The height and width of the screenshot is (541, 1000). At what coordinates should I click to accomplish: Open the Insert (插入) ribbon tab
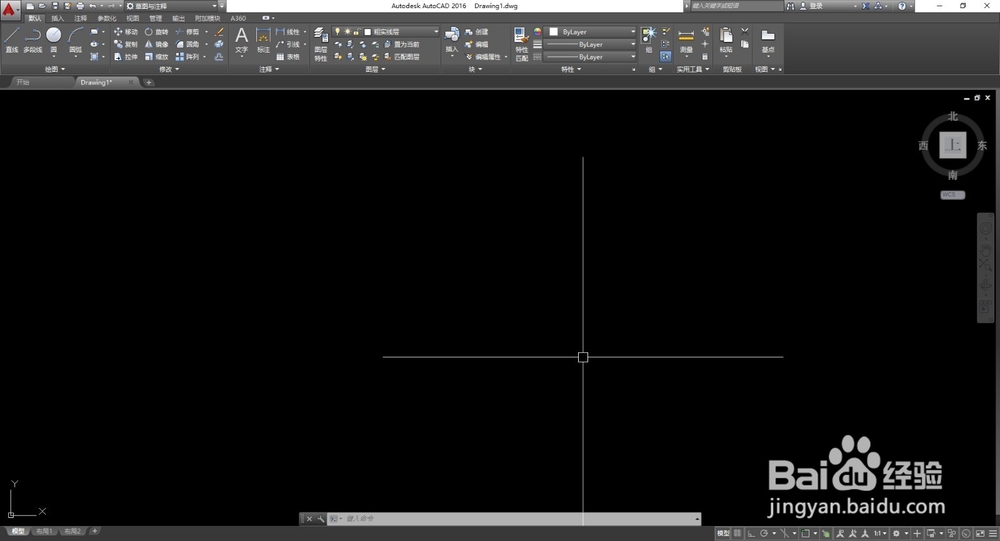(x=57, y=19)
